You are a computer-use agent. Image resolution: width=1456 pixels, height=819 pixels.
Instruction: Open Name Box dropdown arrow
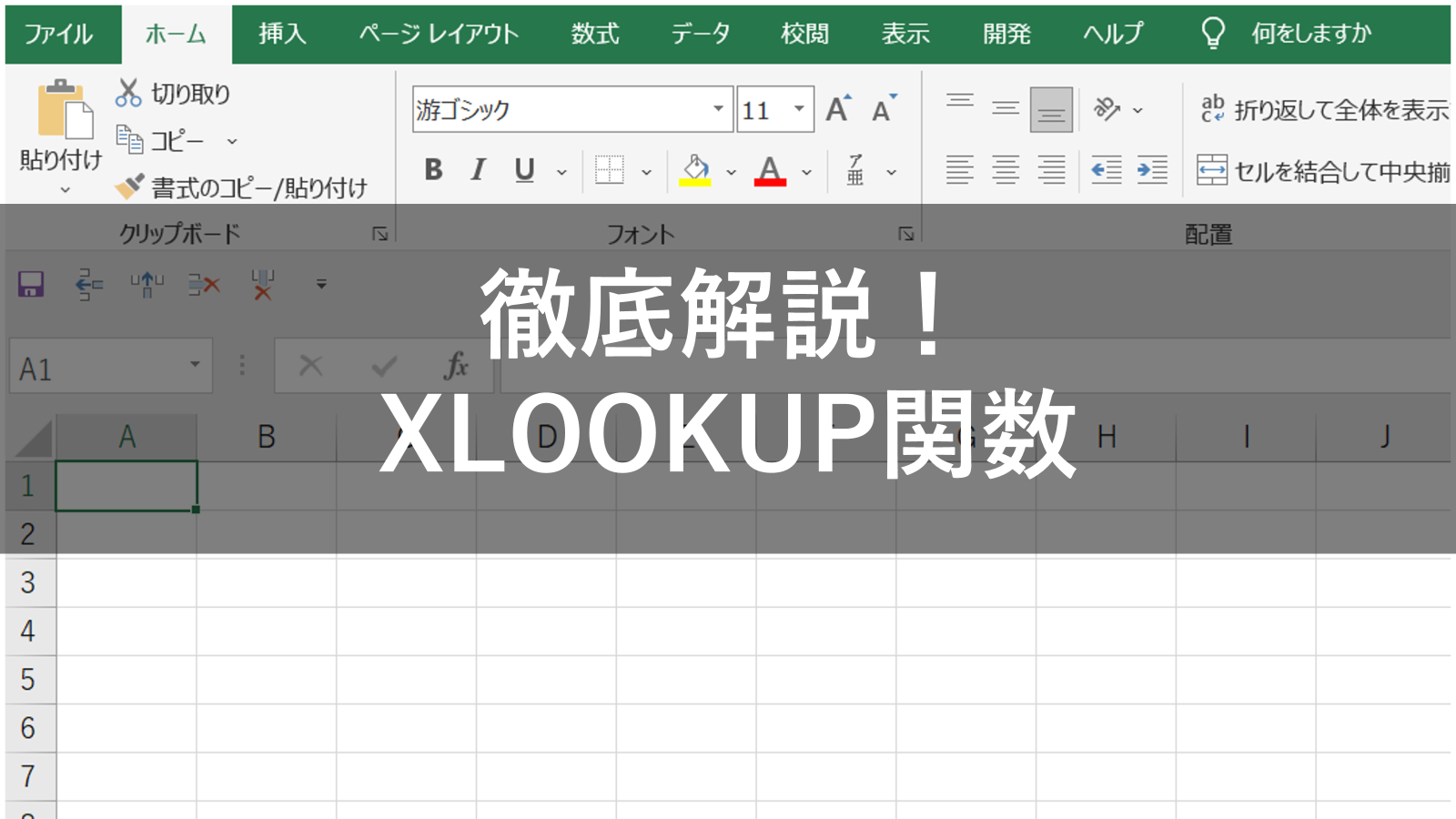pos(195,365)
